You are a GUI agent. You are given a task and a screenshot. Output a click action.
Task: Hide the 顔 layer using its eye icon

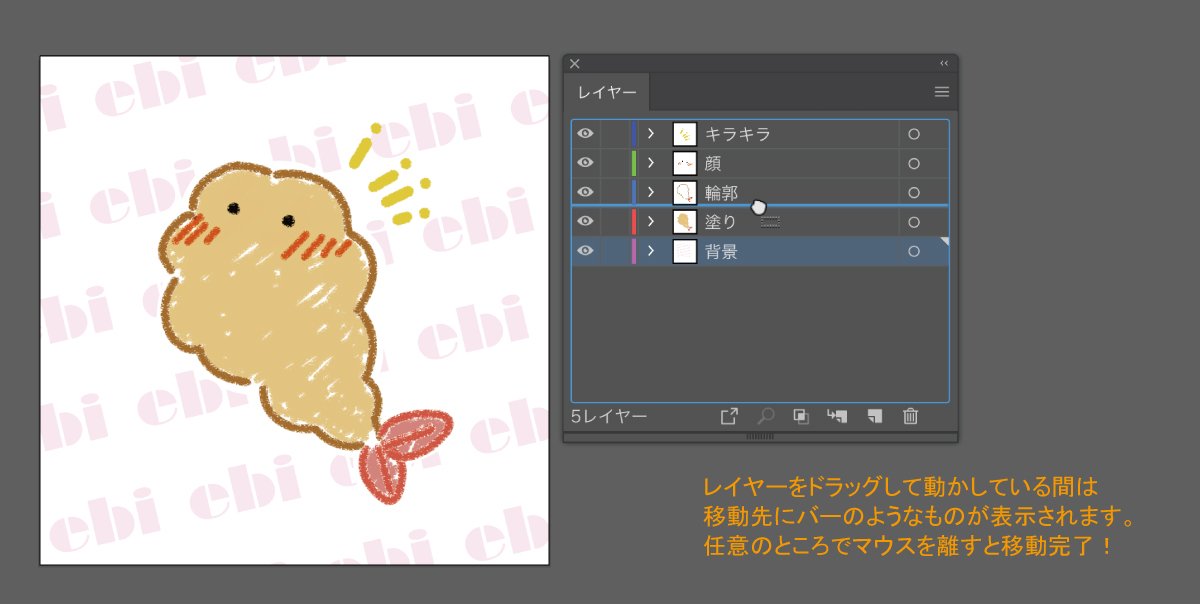(585, 163)
